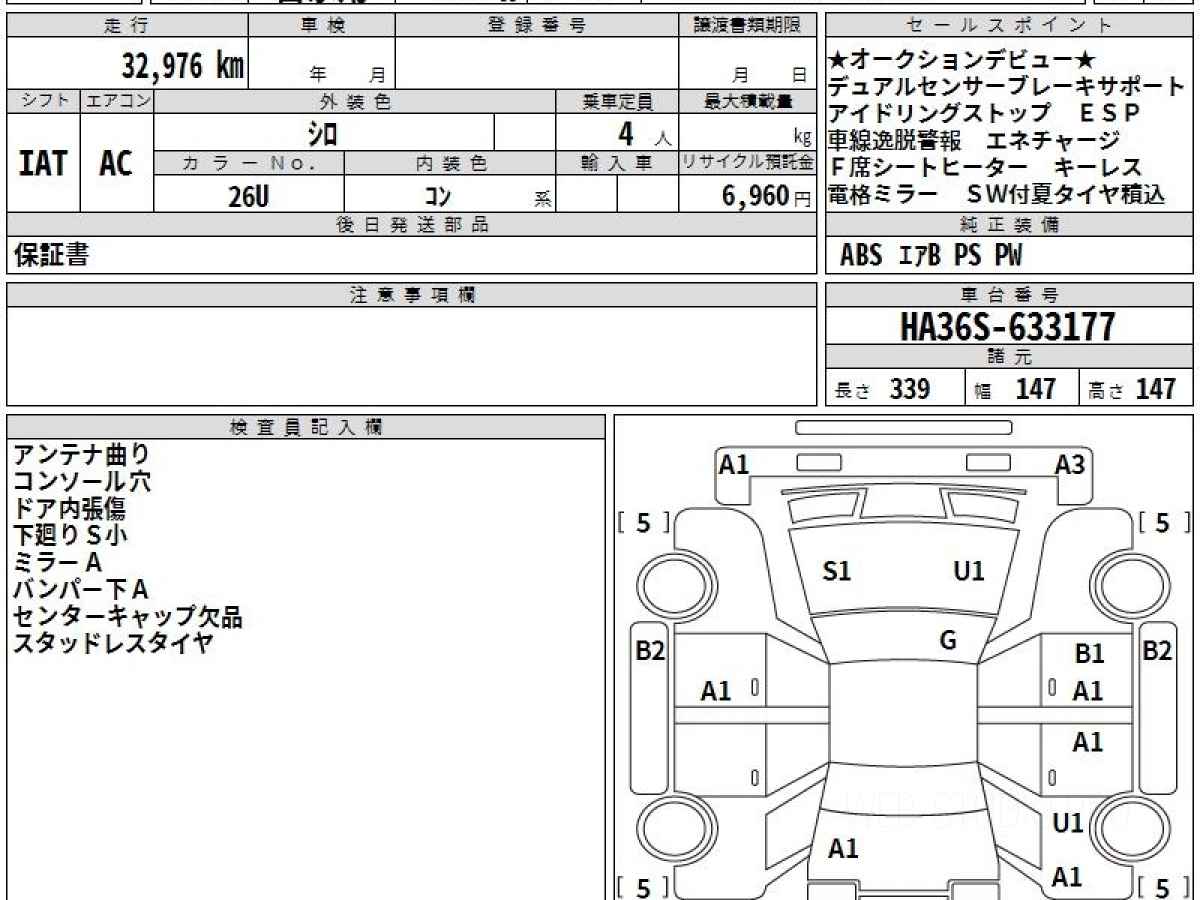The height and width of the screenshot is (900, 1200).
Task: Click the 車台番号 header
Action: coord(1010,295)
